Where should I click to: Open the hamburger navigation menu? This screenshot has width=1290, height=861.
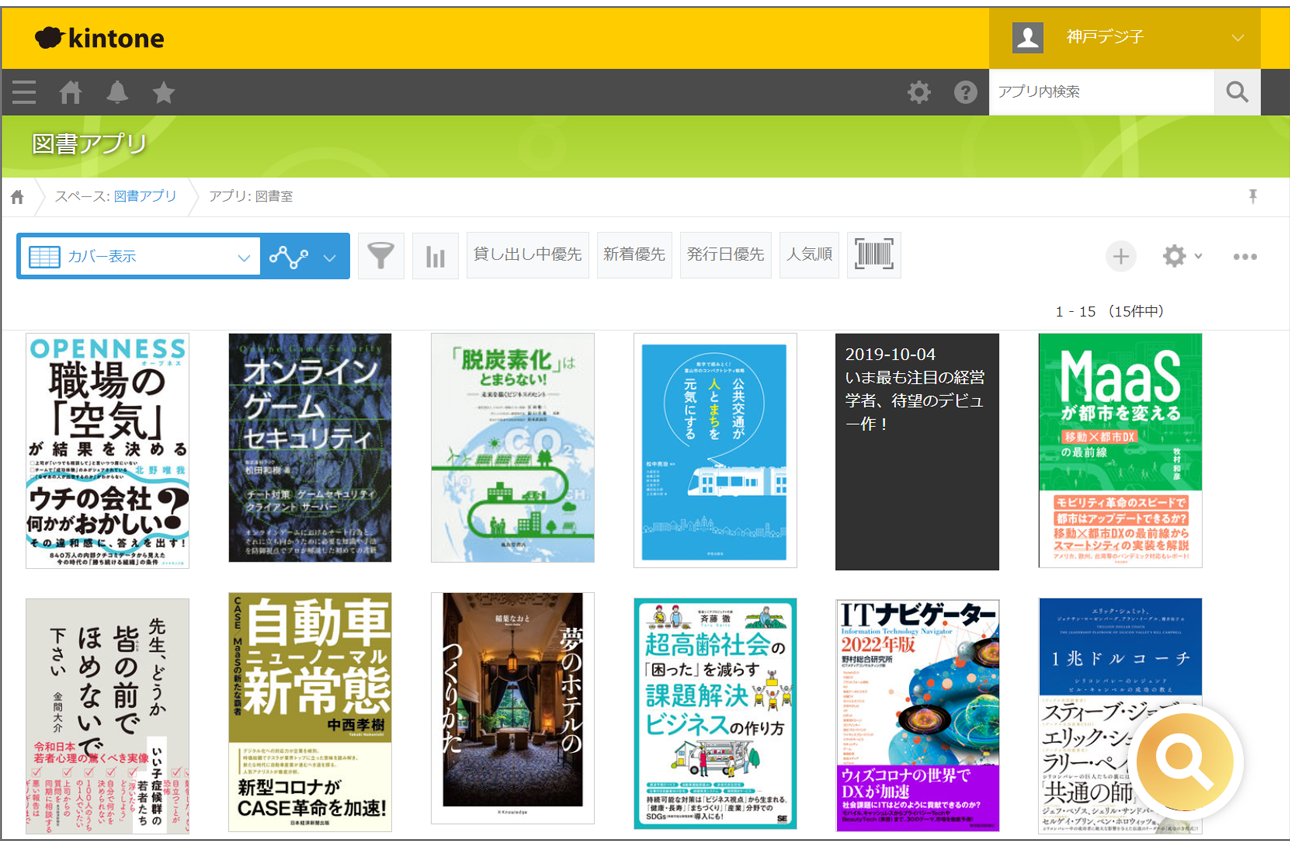tap(24, 93)
